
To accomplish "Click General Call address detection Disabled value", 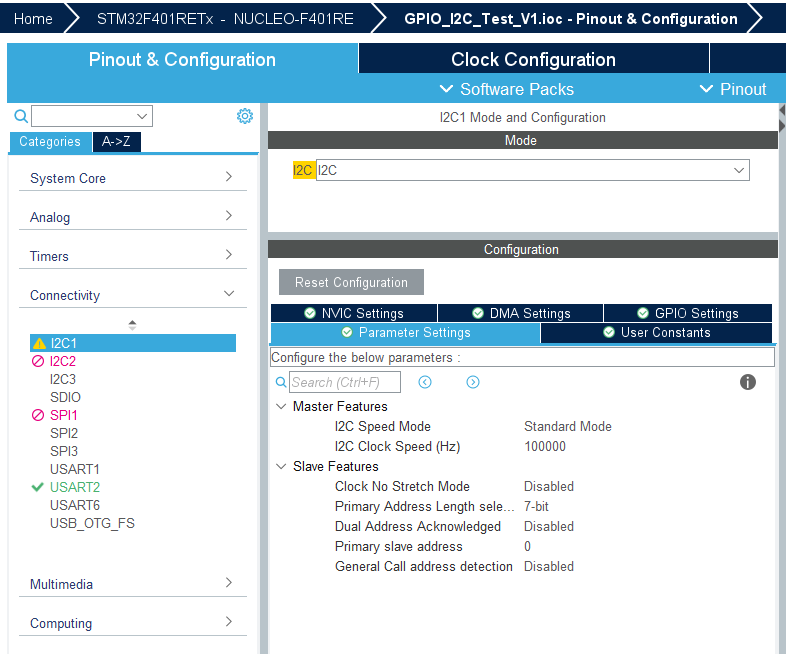I will click(549, 567).
